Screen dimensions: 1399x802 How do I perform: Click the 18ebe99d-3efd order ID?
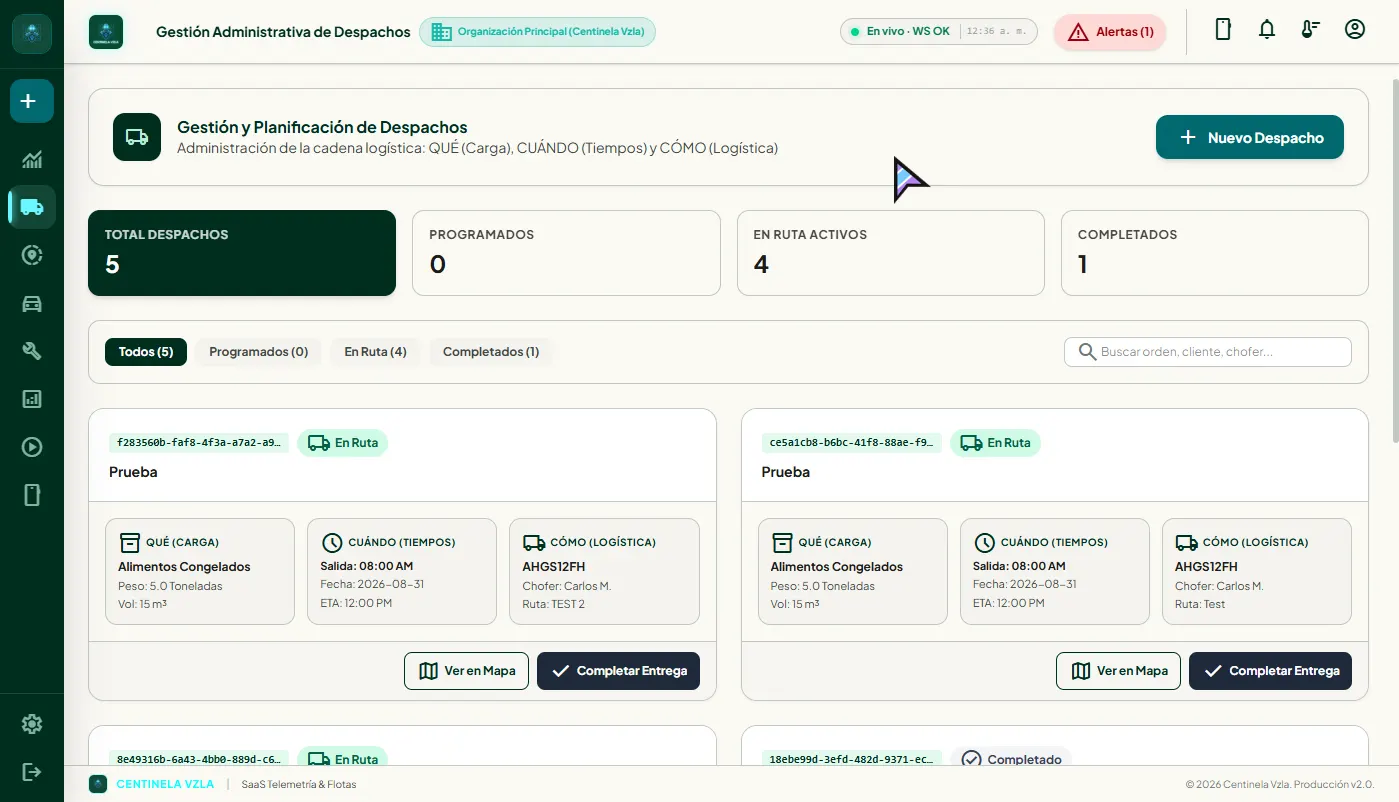[851, 759]
